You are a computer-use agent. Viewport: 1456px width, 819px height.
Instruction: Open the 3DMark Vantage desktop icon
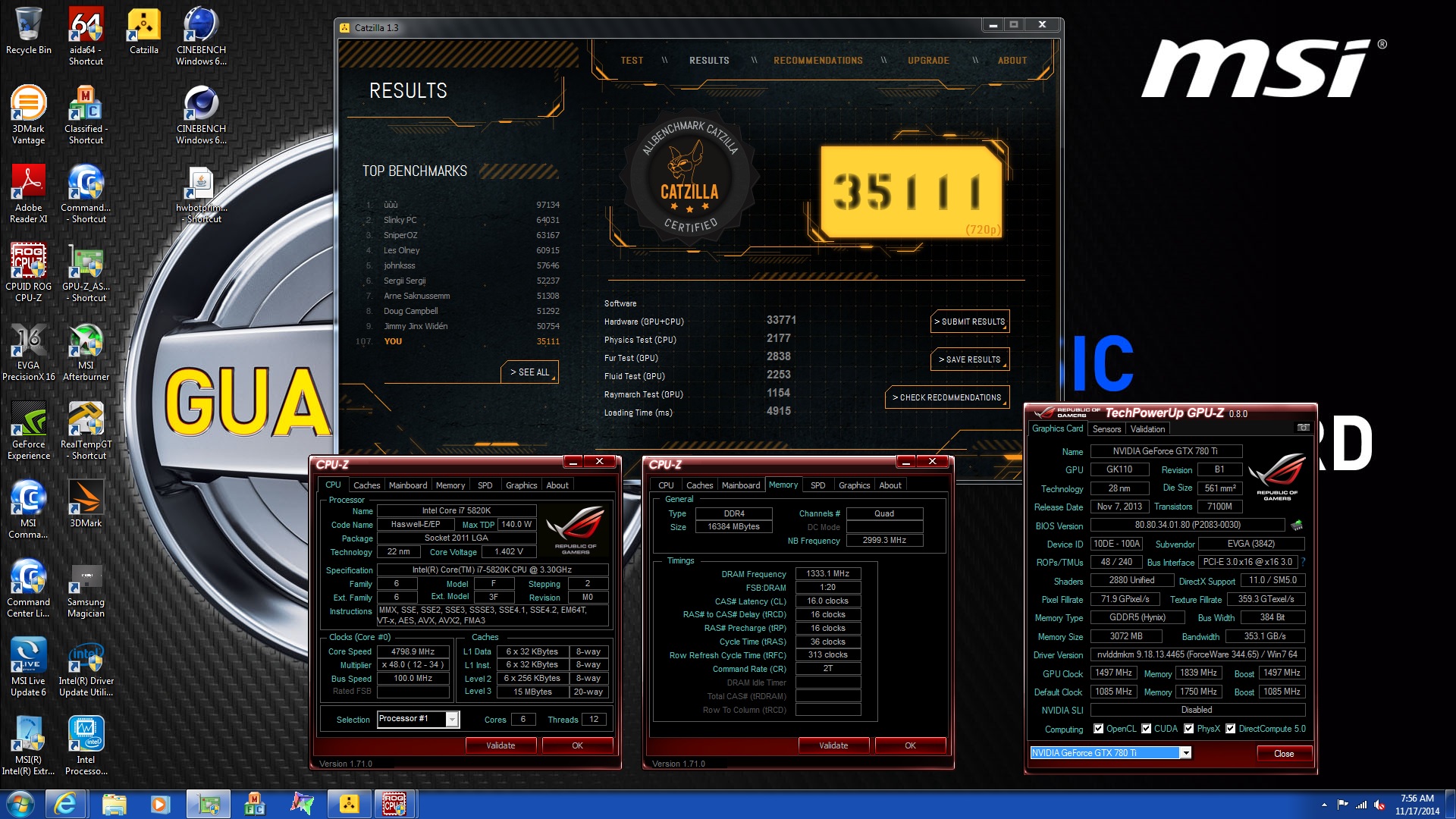pyautogui.click(x=28, y=115)
